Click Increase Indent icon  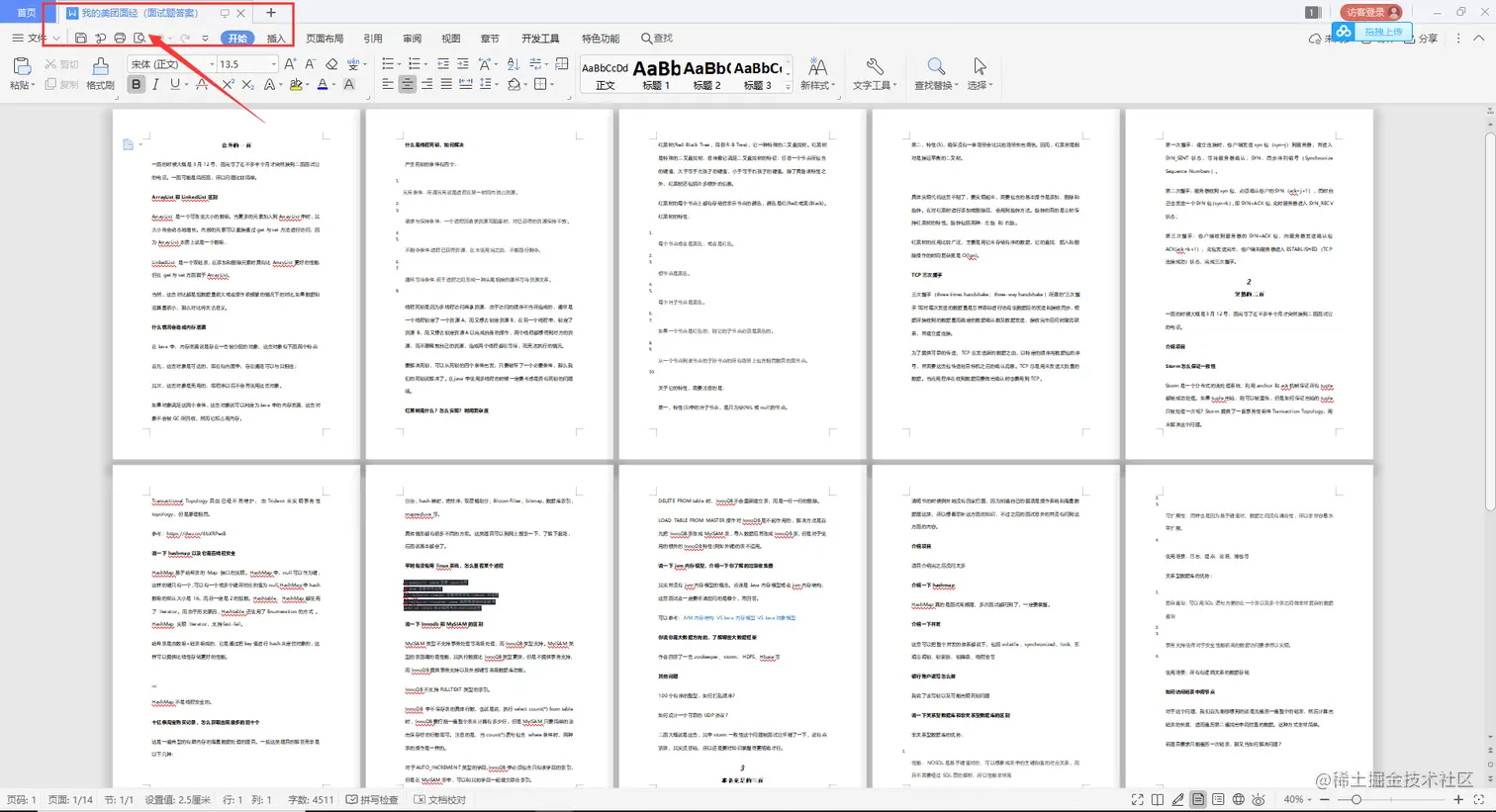462,64
